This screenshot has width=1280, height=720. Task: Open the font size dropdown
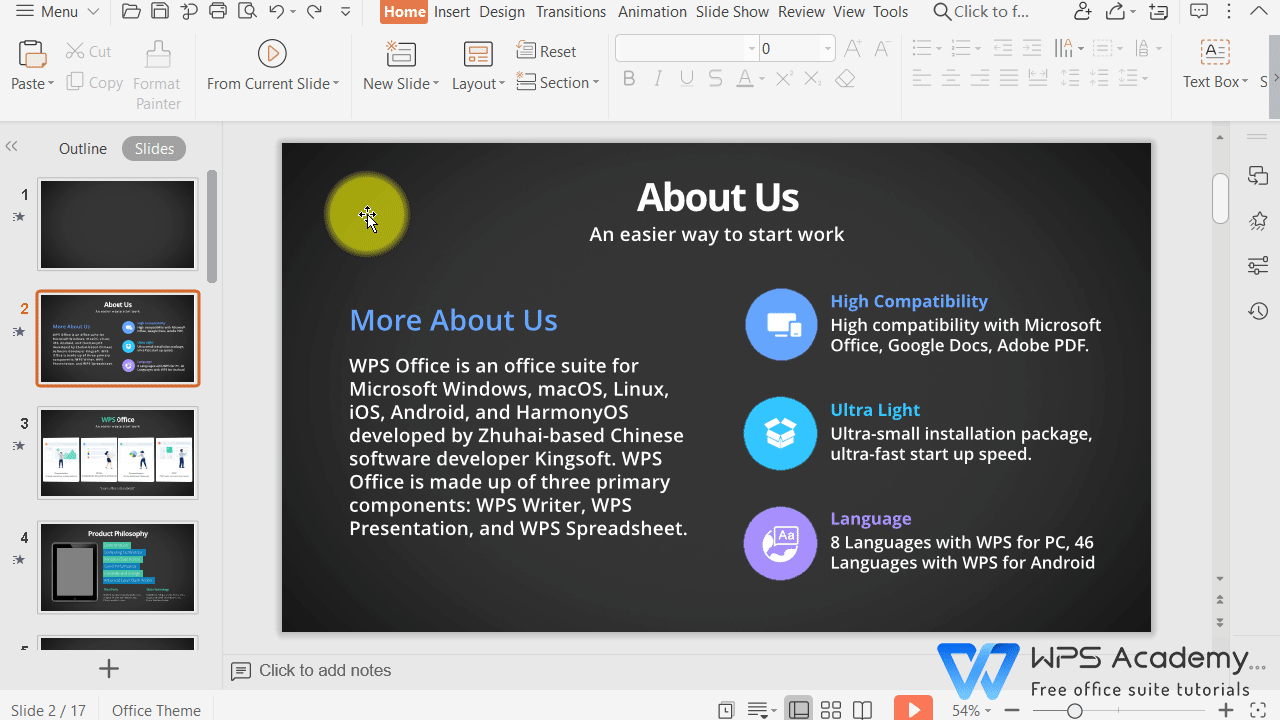[x=828, y=48]
